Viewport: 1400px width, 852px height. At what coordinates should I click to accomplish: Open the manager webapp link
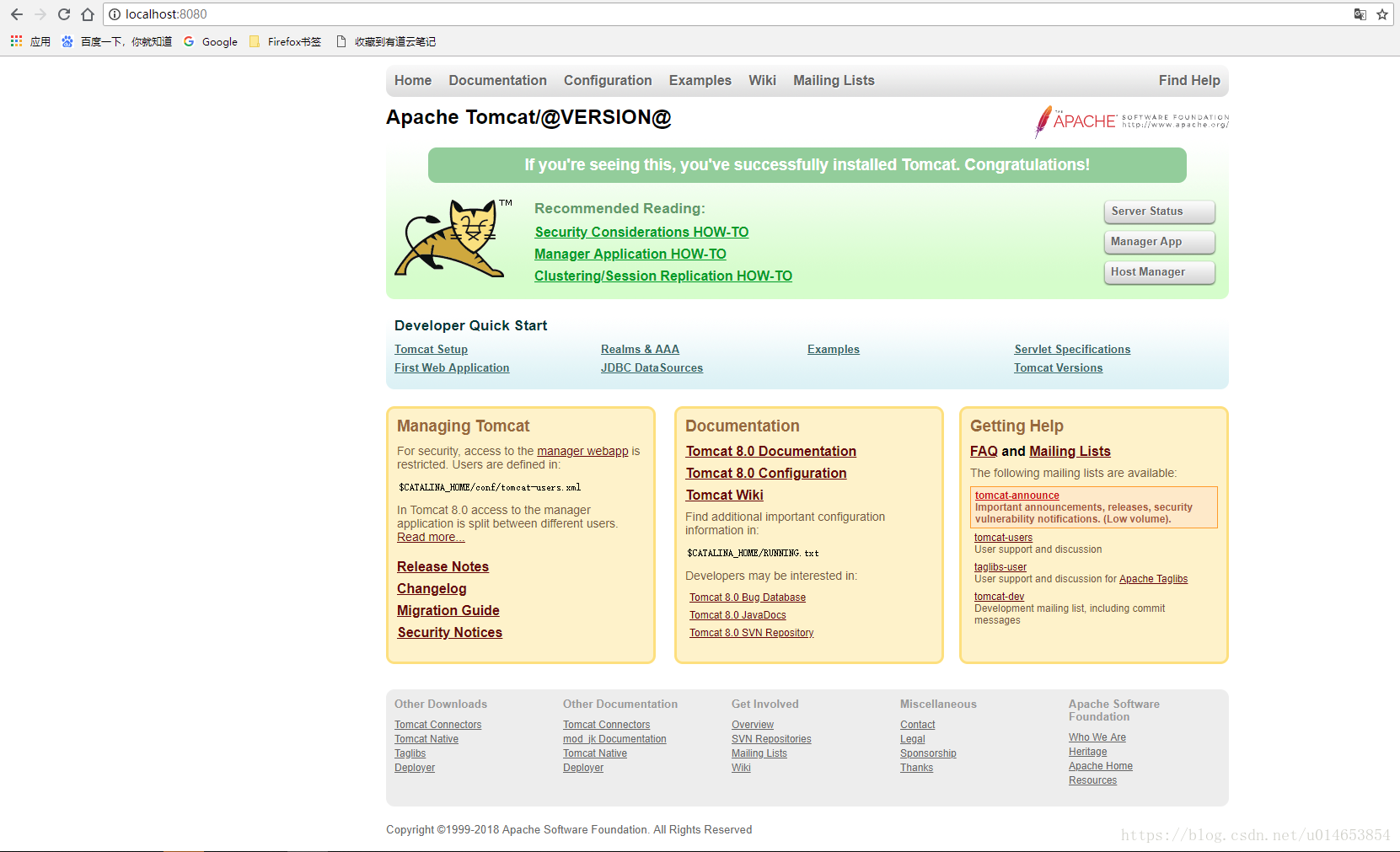(x=582, y=451)
